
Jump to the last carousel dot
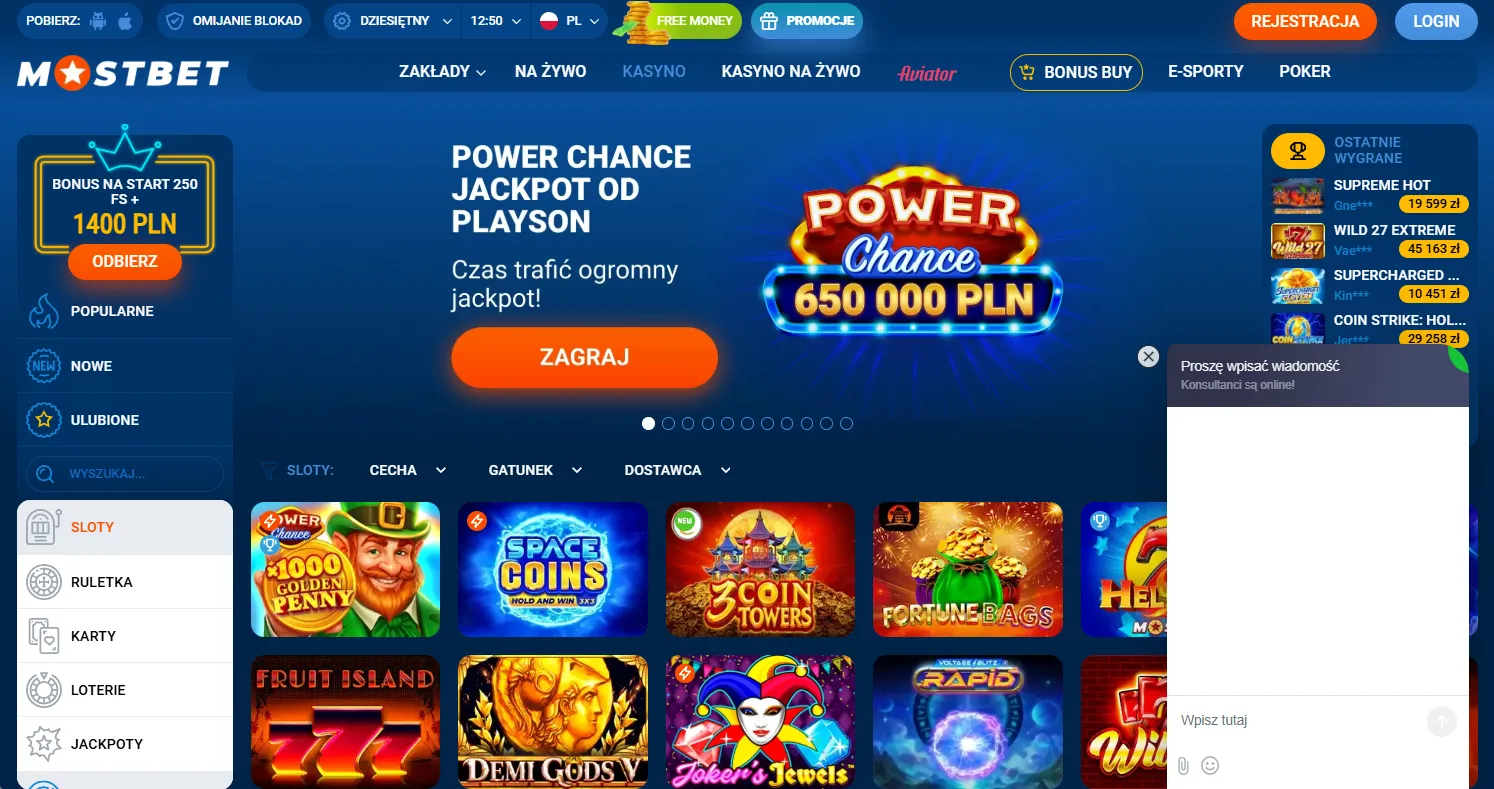(846, 424)
